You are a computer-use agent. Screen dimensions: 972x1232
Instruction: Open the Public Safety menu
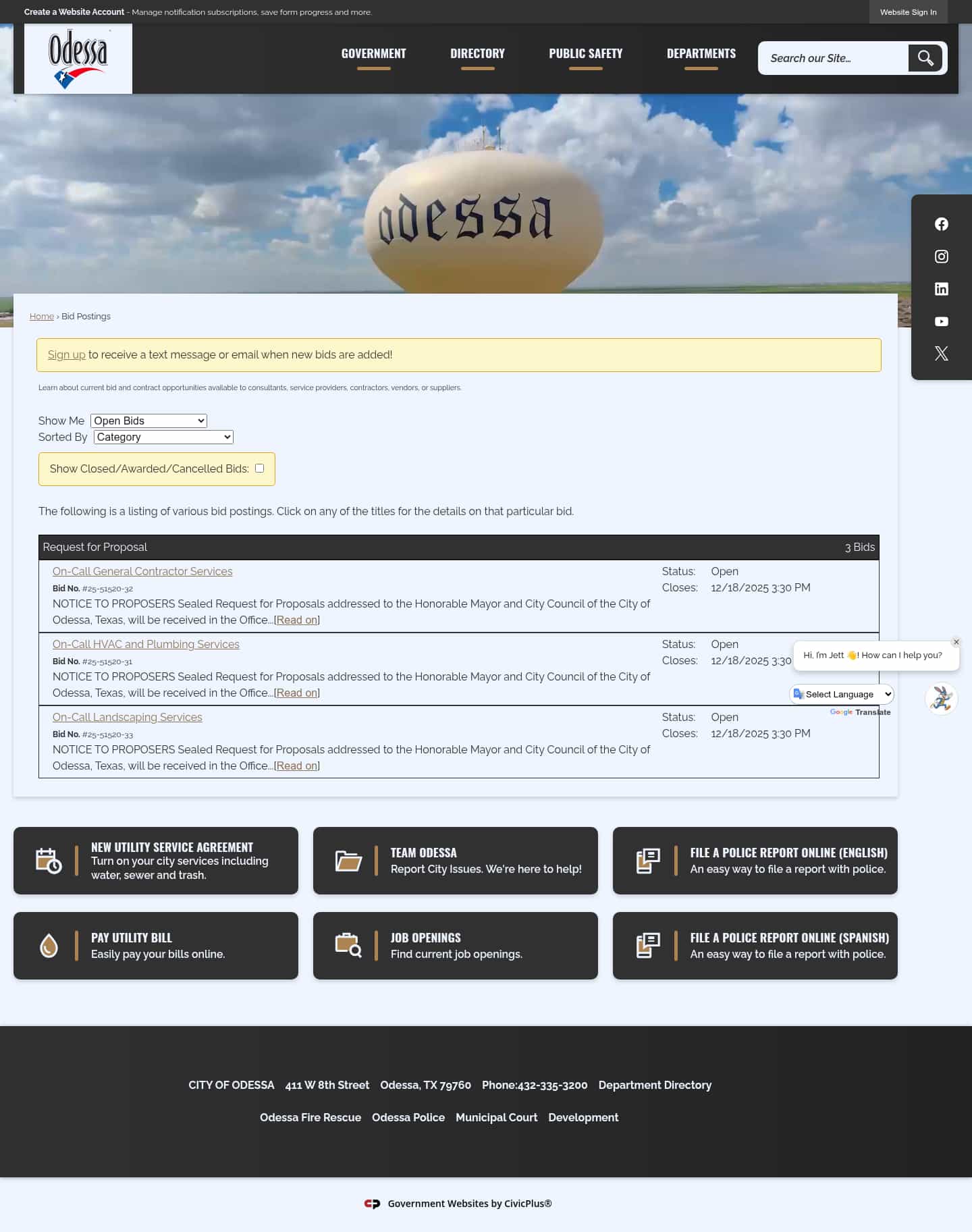(x=585, y=53)
